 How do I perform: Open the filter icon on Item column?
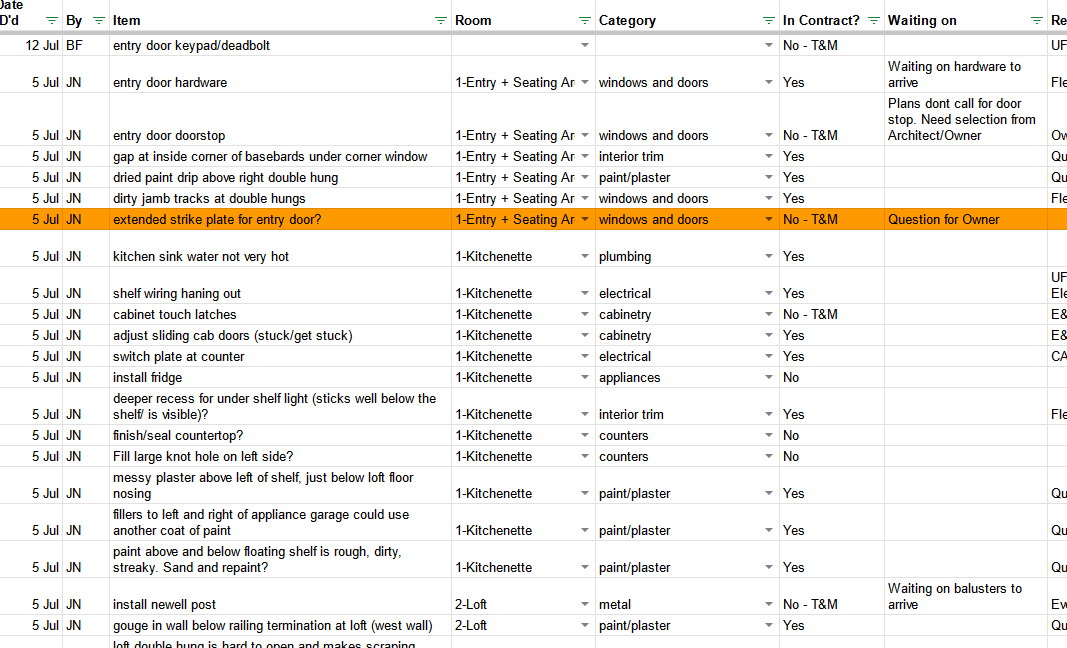click(440, 20)
